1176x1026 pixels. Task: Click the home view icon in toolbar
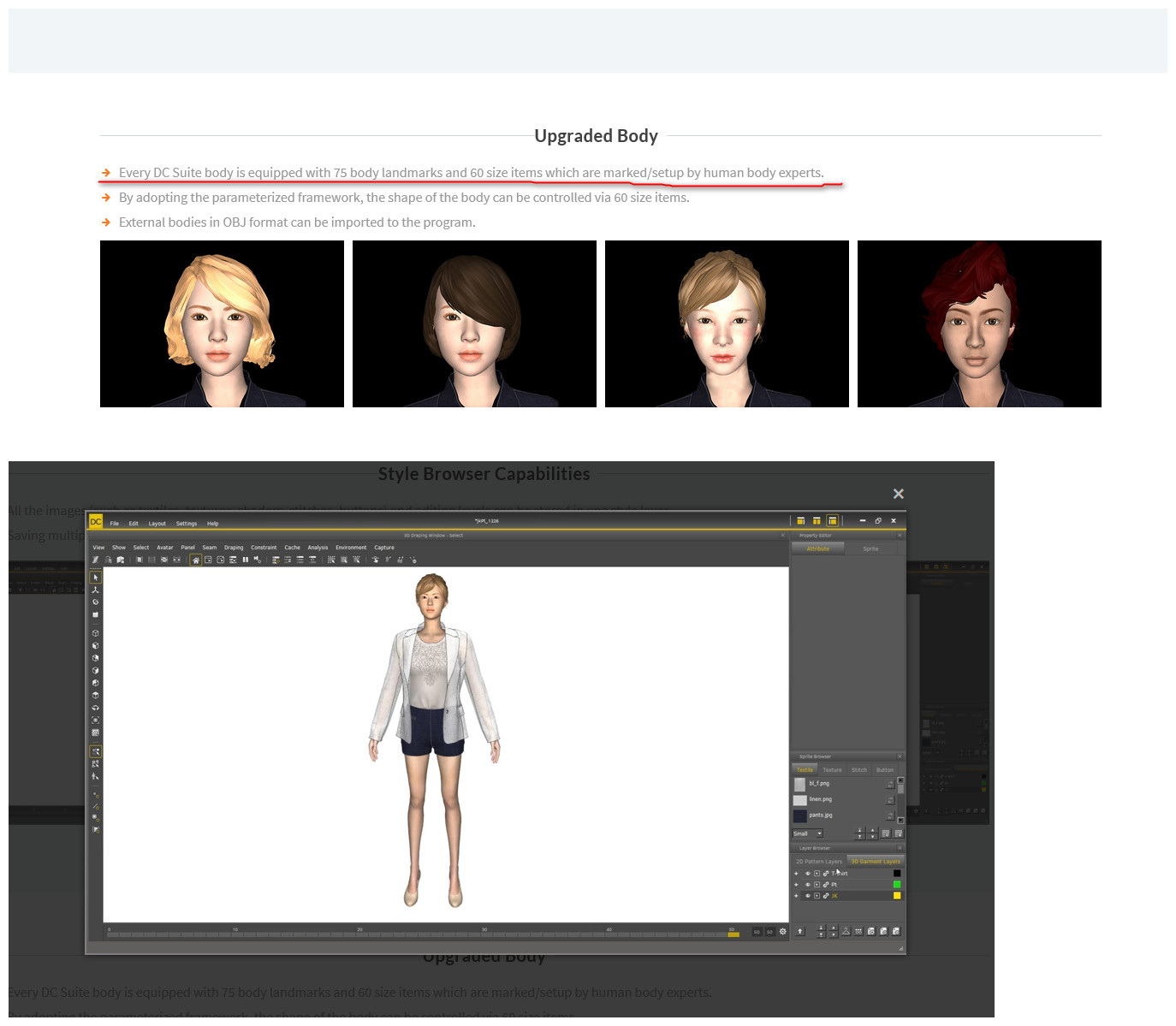[x=196, y=560]
